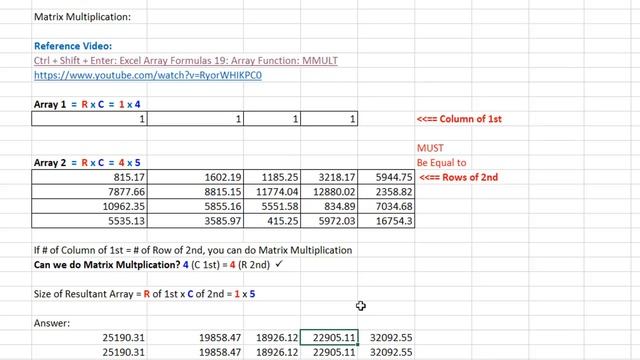Image resolution: width=640 pixels, height=360 pixels.
Task: Select the 'Matrix Multiplication:' title cell
Action: (x=82, y=17)
